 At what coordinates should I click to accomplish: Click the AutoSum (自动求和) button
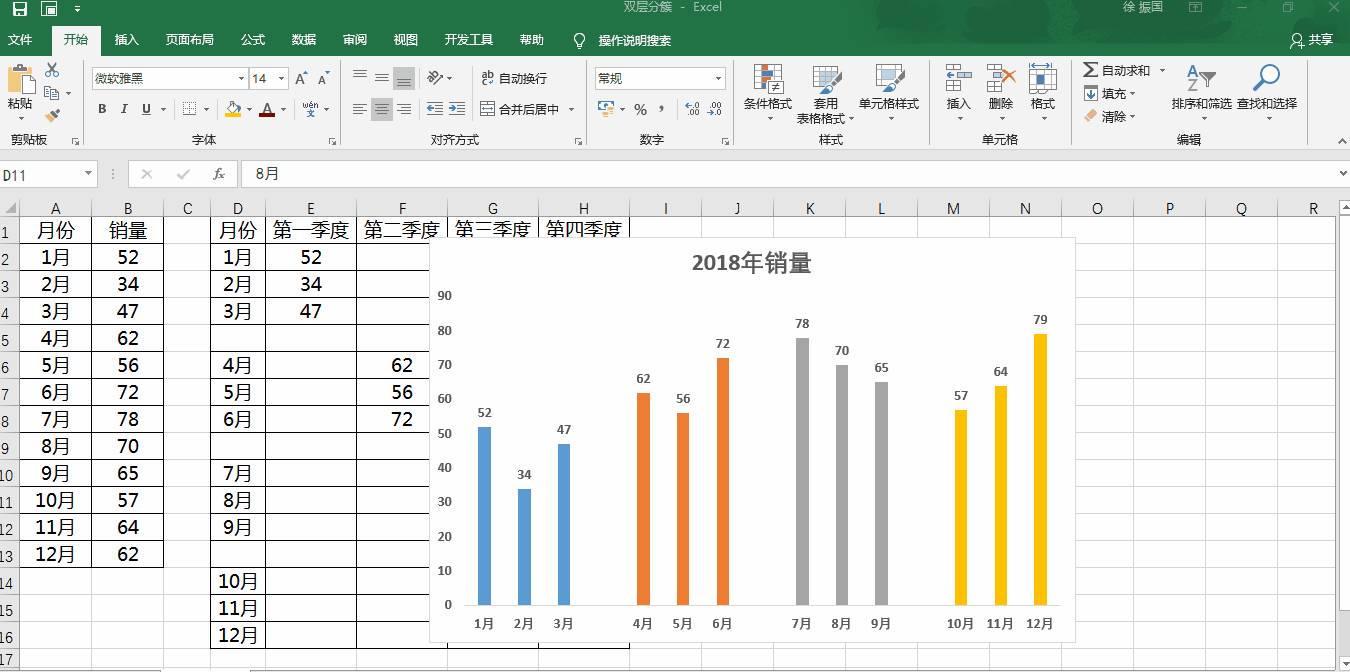[1117, 70]
